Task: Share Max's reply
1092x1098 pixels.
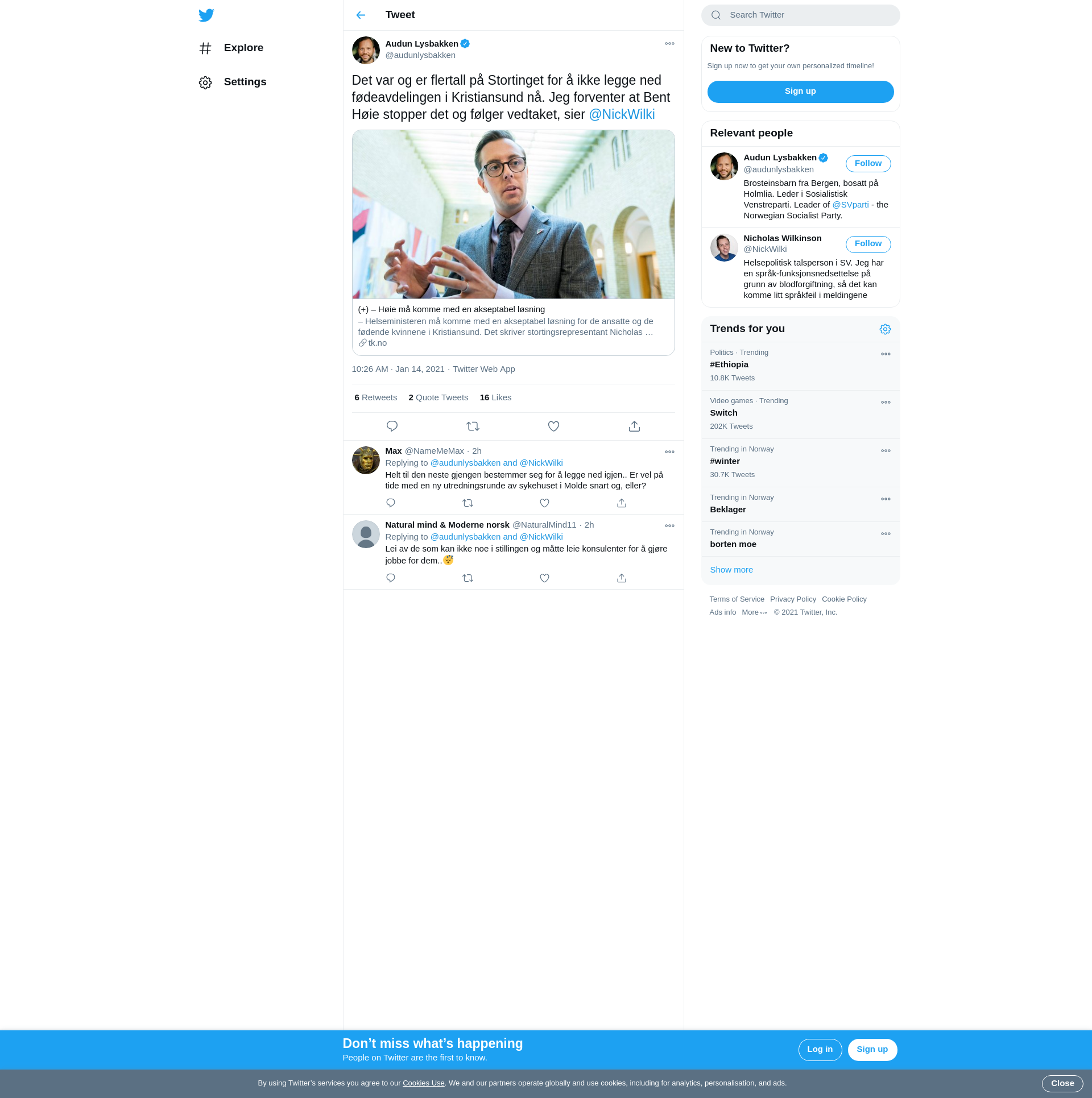Action: tap(622, 503)
